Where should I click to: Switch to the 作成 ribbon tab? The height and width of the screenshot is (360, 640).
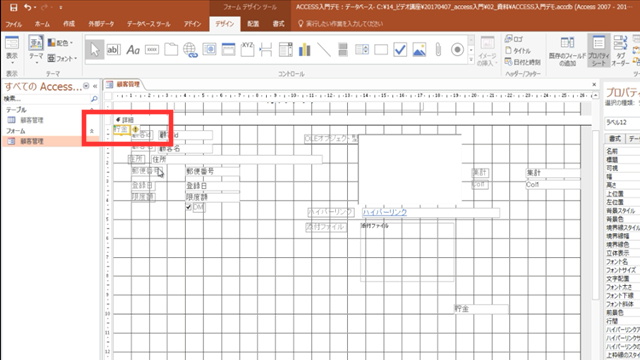coord(69,24)
